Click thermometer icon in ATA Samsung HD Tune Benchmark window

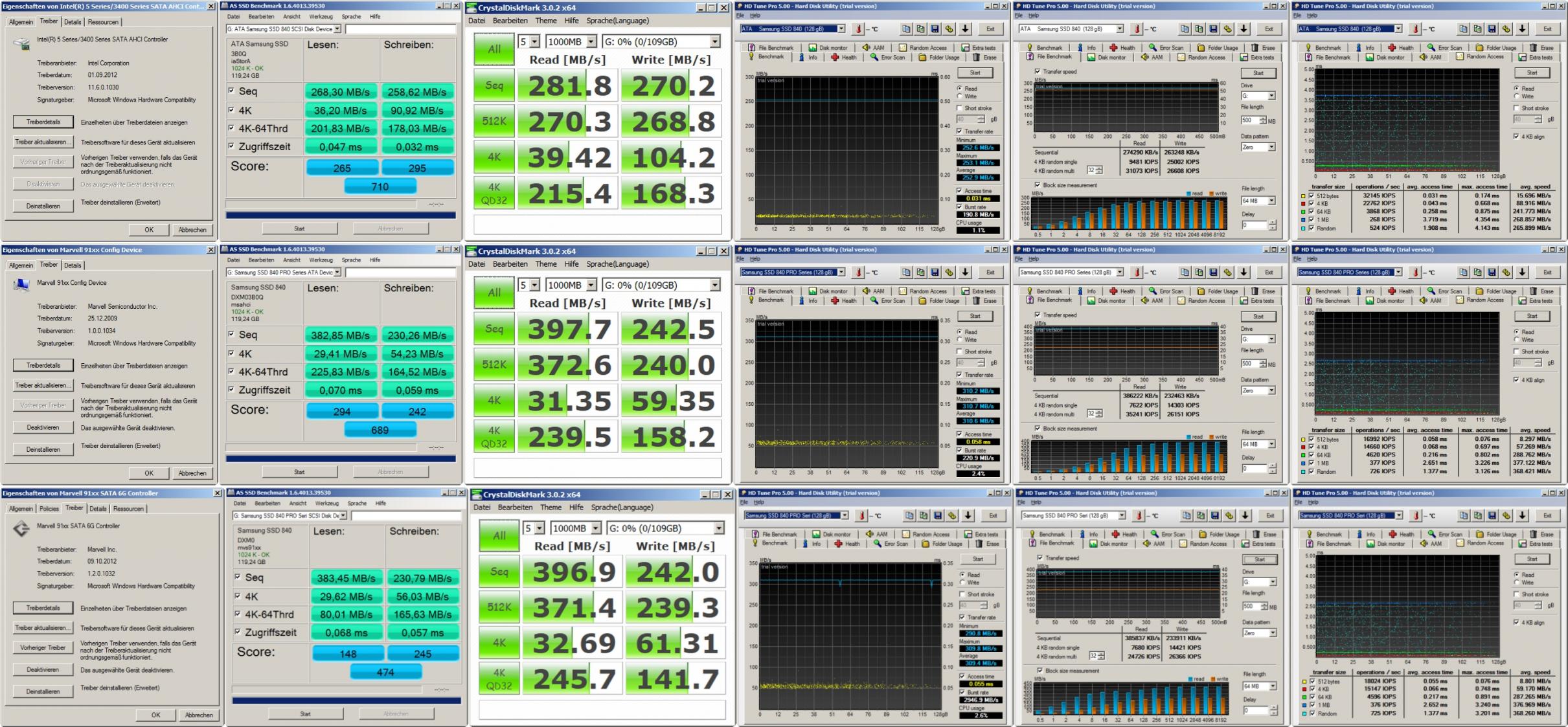pos(858,29)
